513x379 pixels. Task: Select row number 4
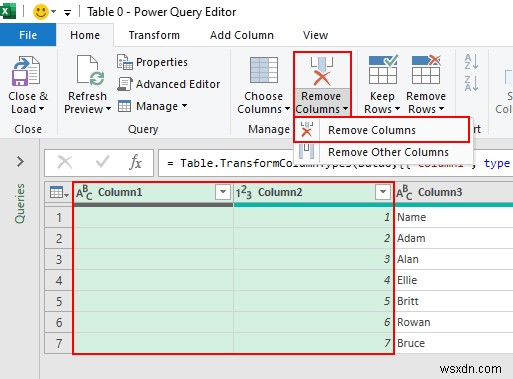tap(59, 280)
